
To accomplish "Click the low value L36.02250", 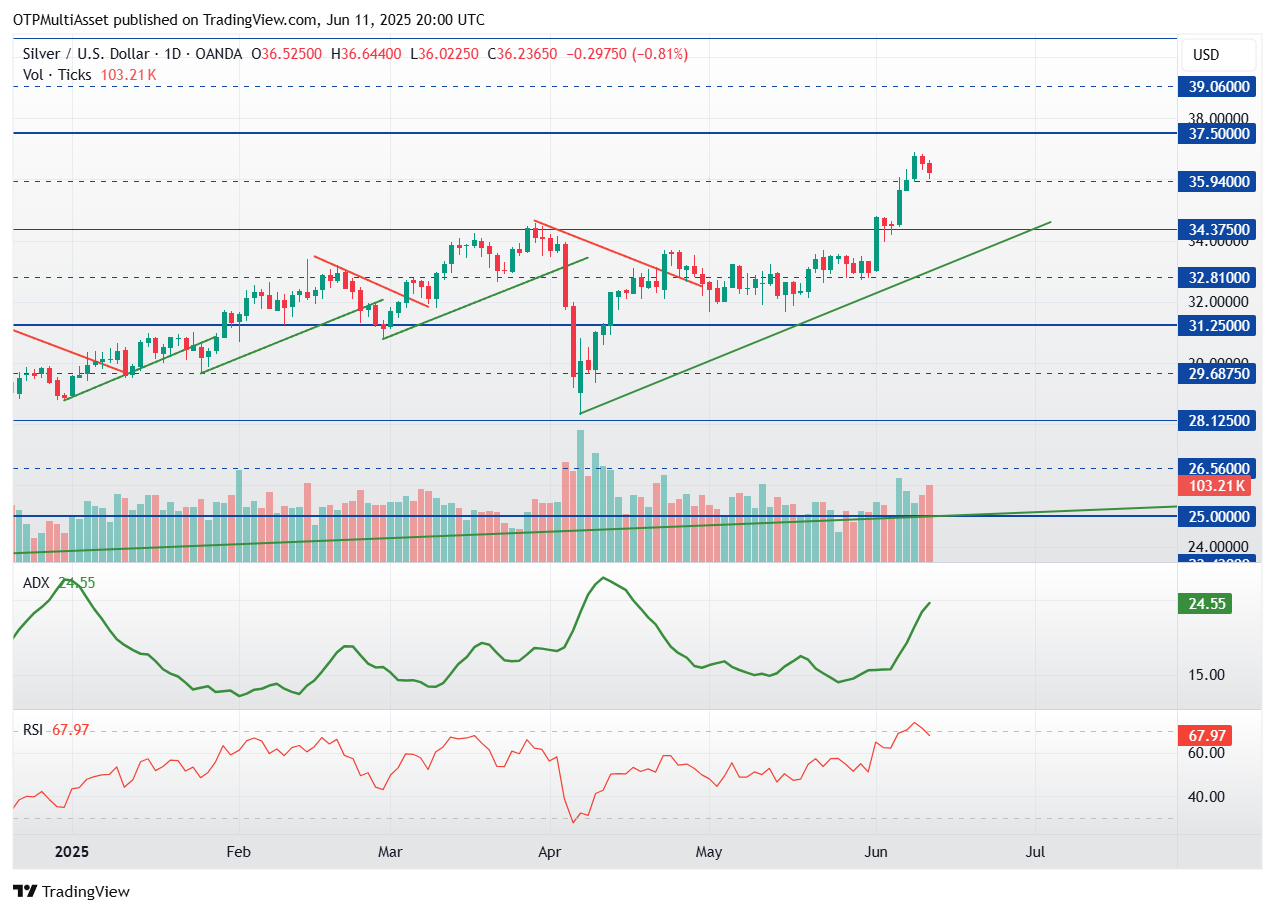I will pyautogui.click(x=444, y=54).
